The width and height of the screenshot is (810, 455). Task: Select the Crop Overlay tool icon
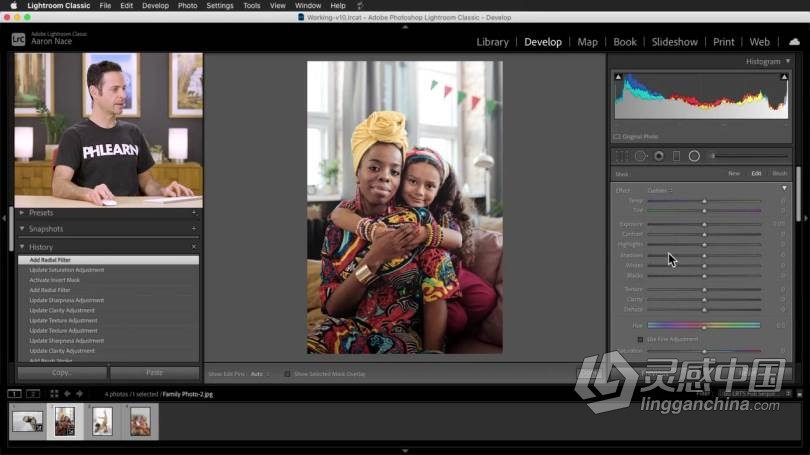pyautogui.click(x=621, y=156)
